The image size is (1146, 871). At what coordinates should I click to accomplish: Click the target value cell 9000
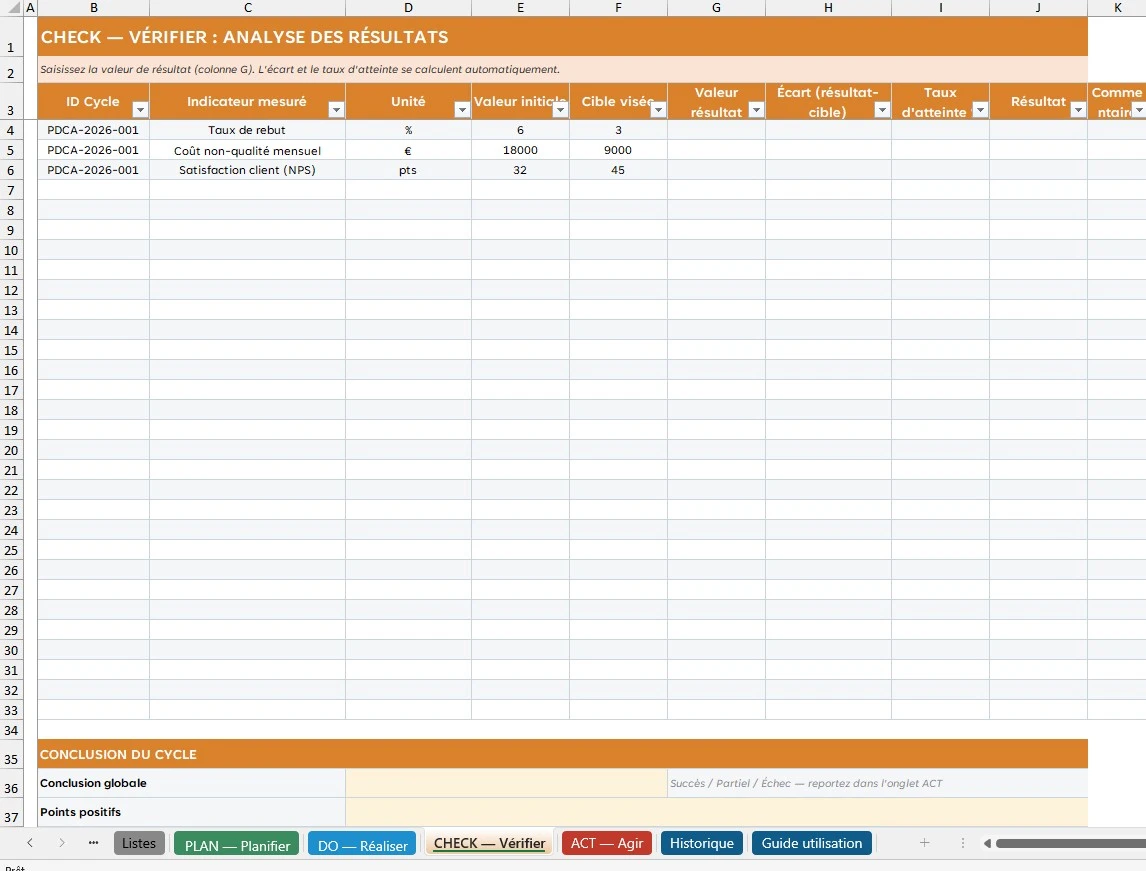click(x=618, y=151)
